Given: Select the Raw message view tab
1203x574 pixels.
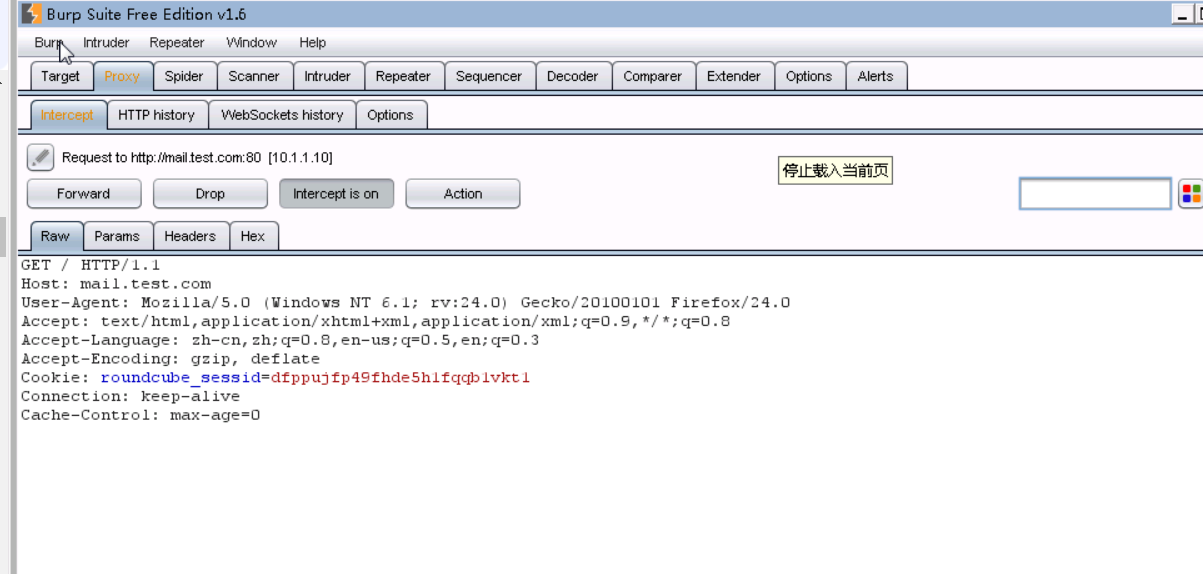Looking at the screenshot, I should click(55, 236).
